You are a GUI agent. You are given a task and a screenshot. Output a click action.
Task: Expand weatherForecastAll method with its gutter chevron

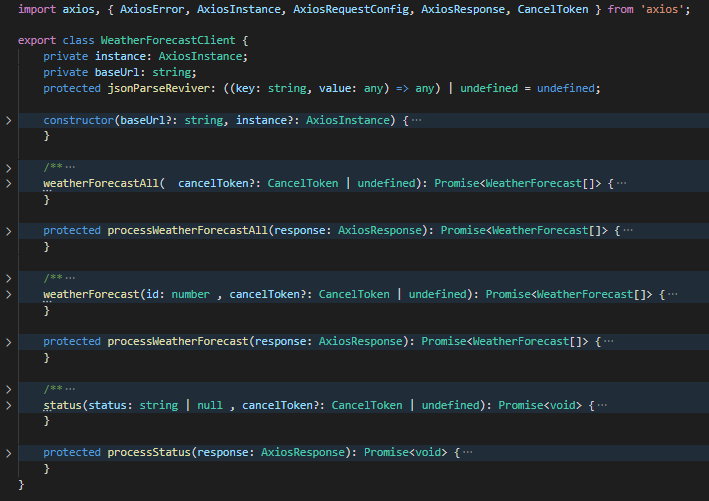pyautogui.click(x=9, y=184)
